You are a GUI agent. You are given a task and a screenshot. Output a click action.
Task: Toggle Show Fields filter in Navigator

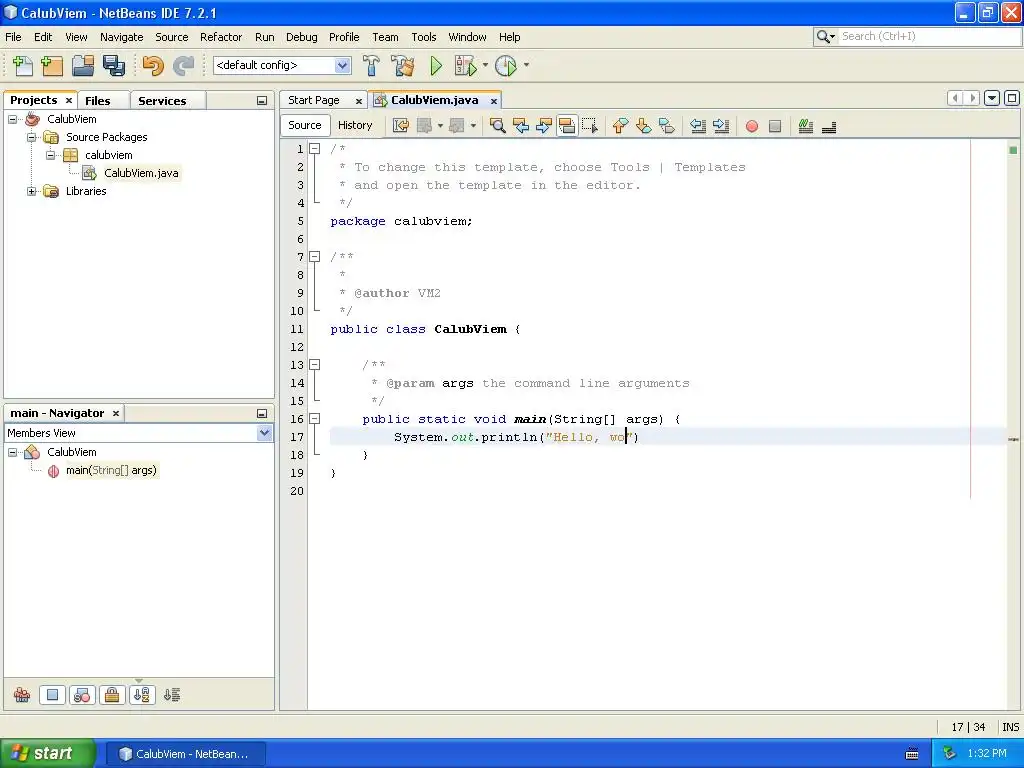pos(52,695)
